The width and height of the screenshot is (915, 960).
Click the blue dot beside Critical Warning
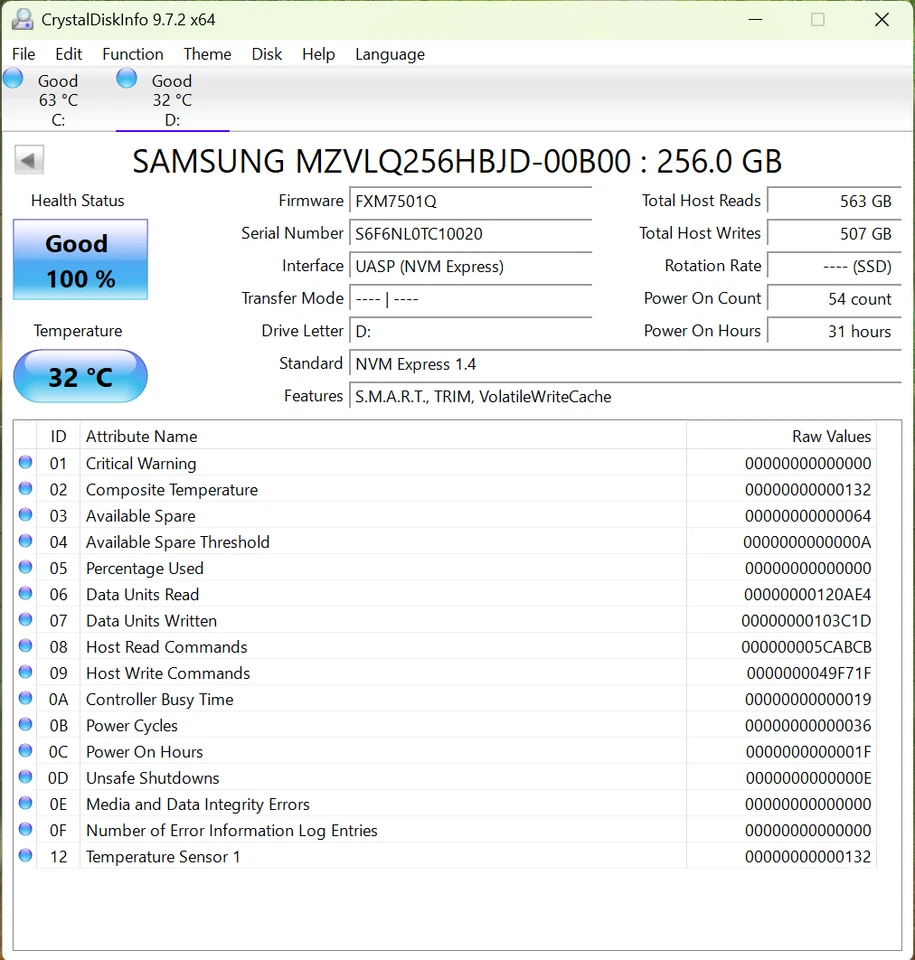pos(25,463)
